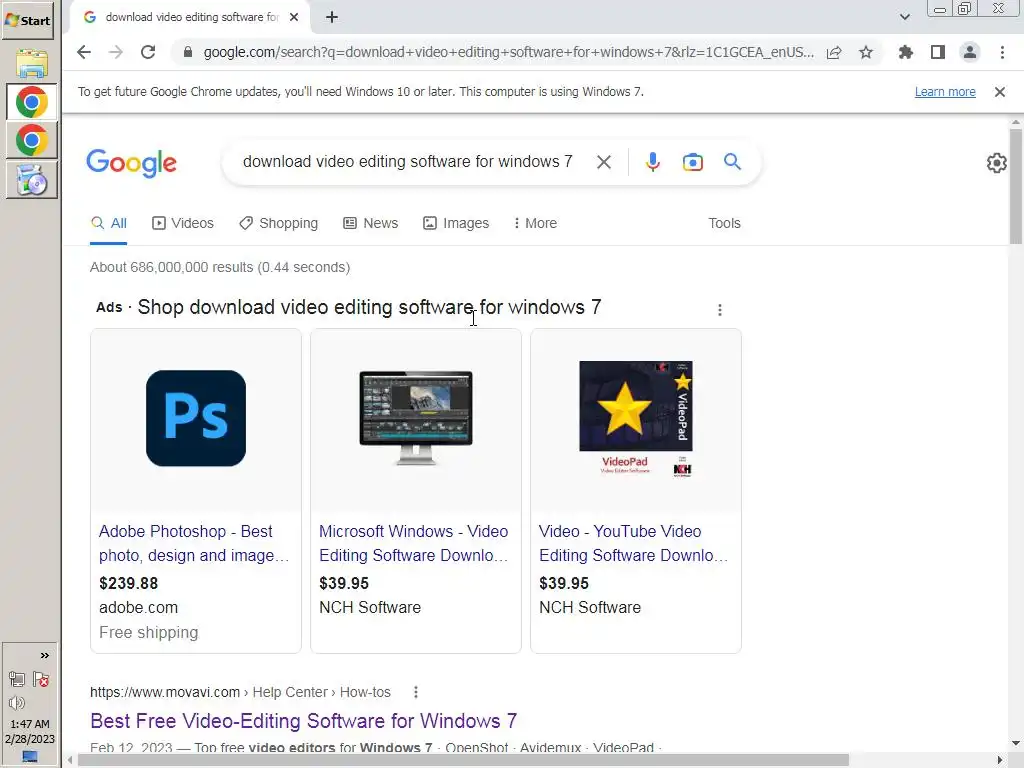
Task: Open a new tab with plus button
Action: click(332, 17)
